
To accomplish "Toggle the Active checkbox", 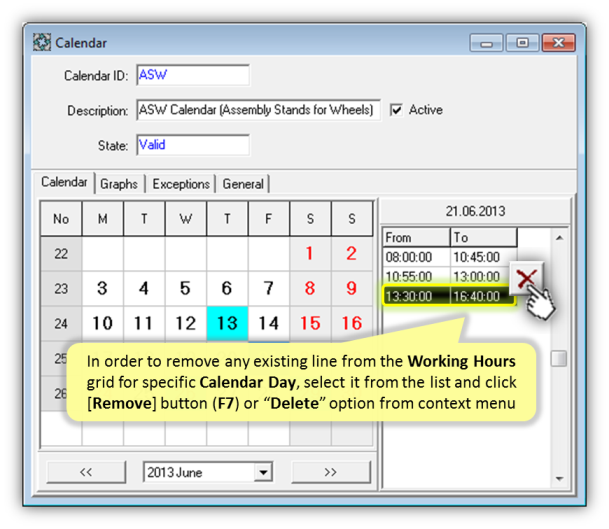I will (397, 110).
